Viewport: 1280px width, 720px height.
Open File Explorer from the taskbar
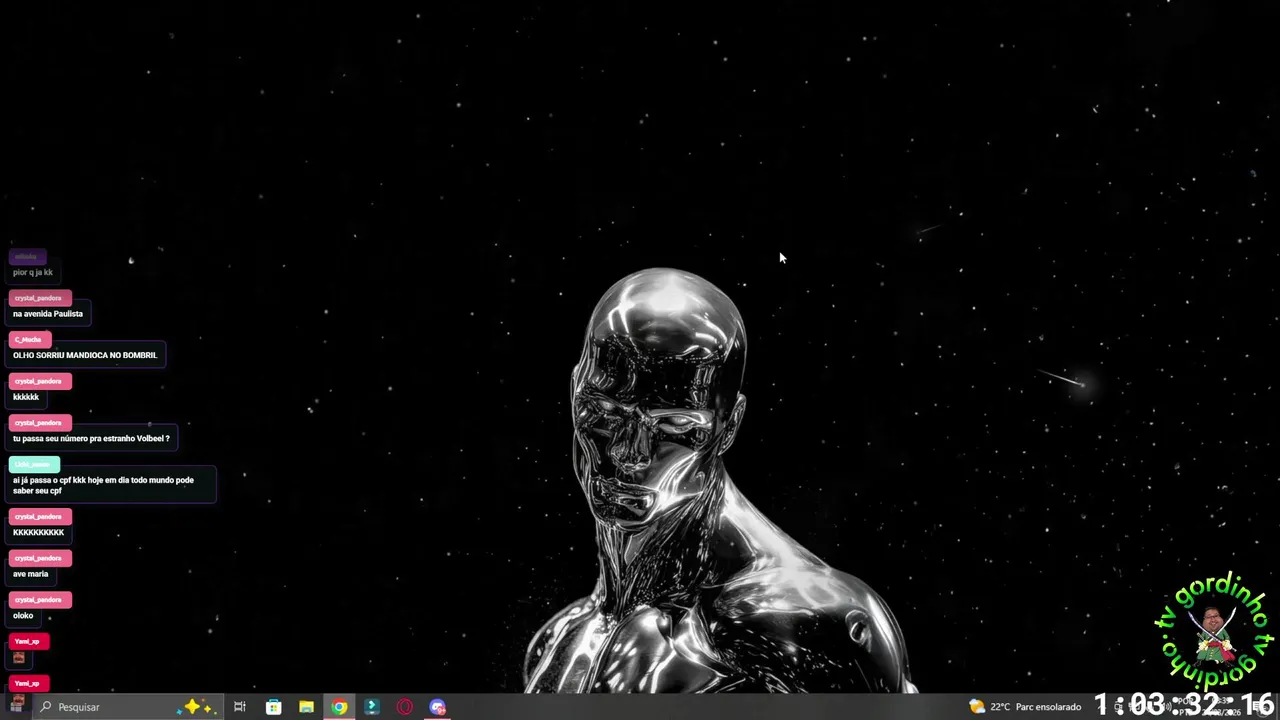[x=306, y=707]
